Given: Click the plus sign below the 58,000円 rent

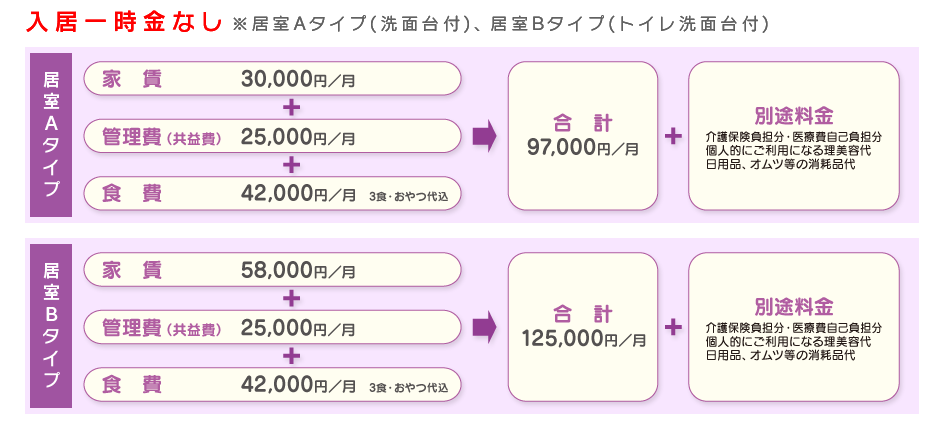Looking at the screenshot, I should coord(292,298).
